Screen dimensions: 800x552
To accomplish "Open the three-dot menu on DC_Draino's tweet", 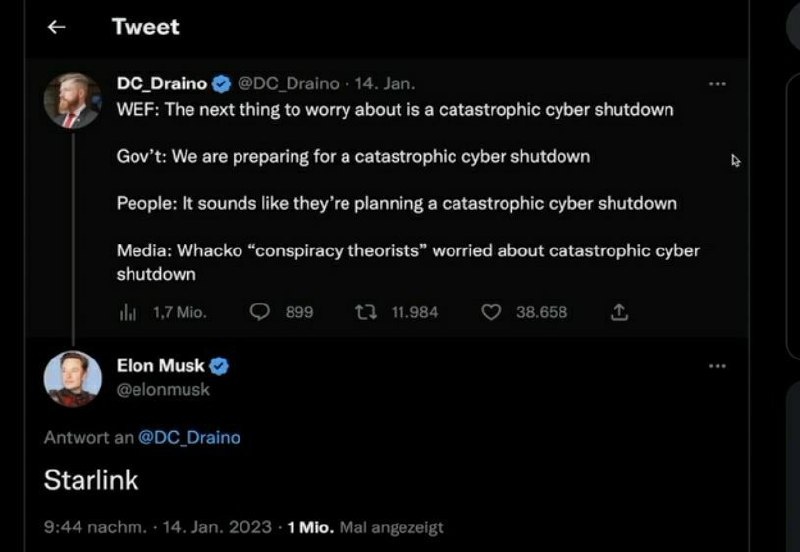I will [x=717, y=84].
